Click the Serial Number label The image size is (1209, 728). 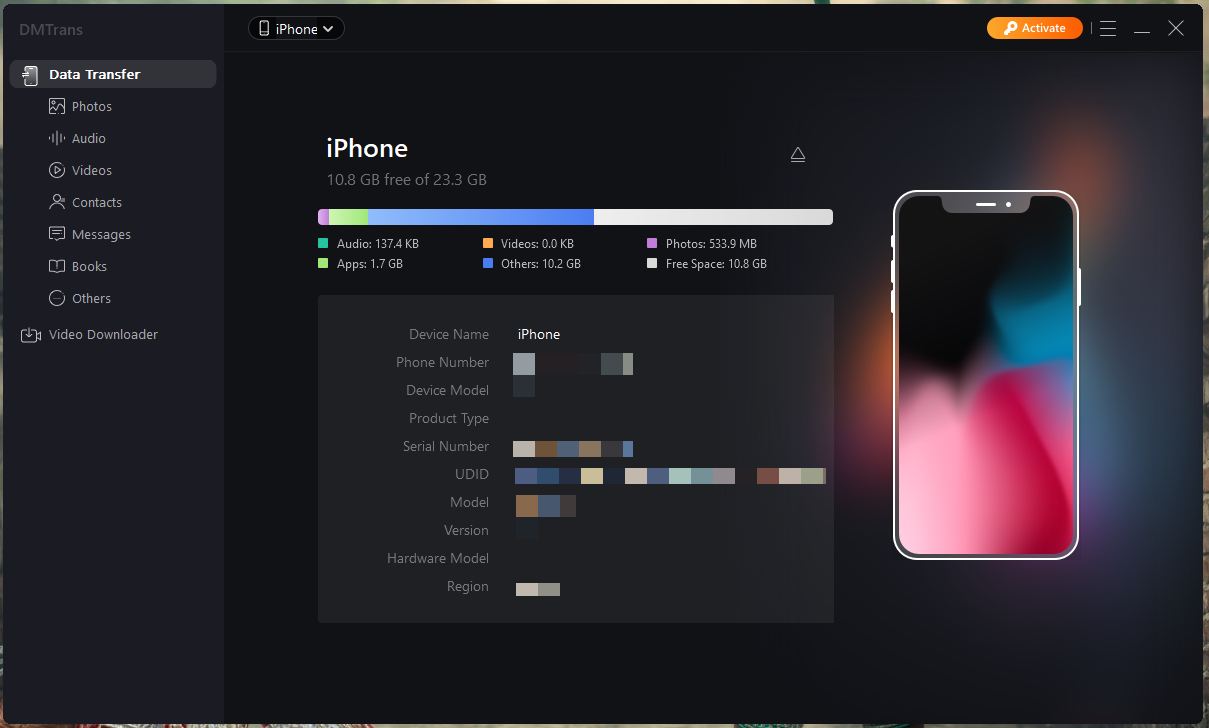click(x=446, y=446)
